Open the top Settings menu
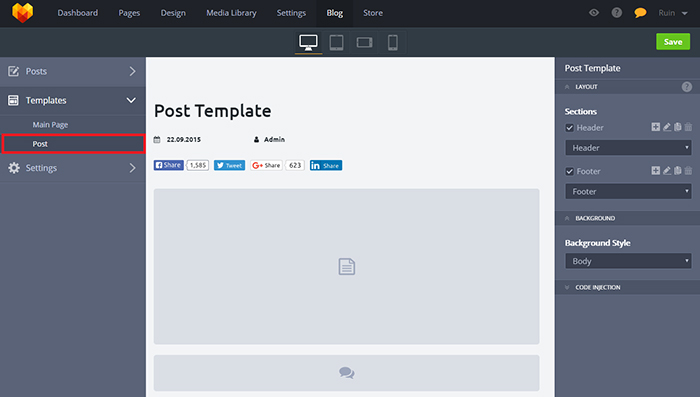 [x=291, y=13]
